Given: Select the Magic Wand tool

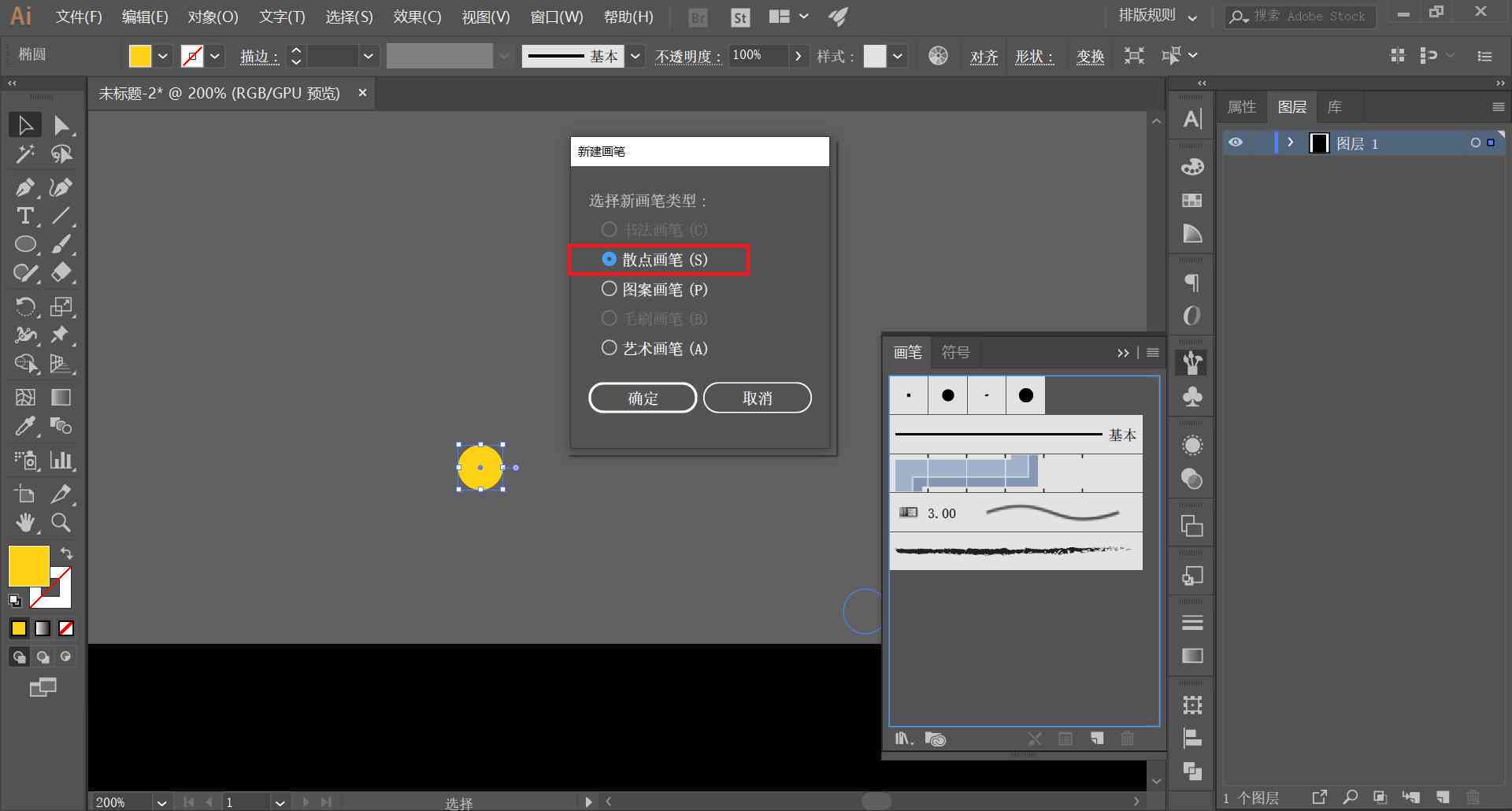Looking at the screenshot, I should 25,154.
